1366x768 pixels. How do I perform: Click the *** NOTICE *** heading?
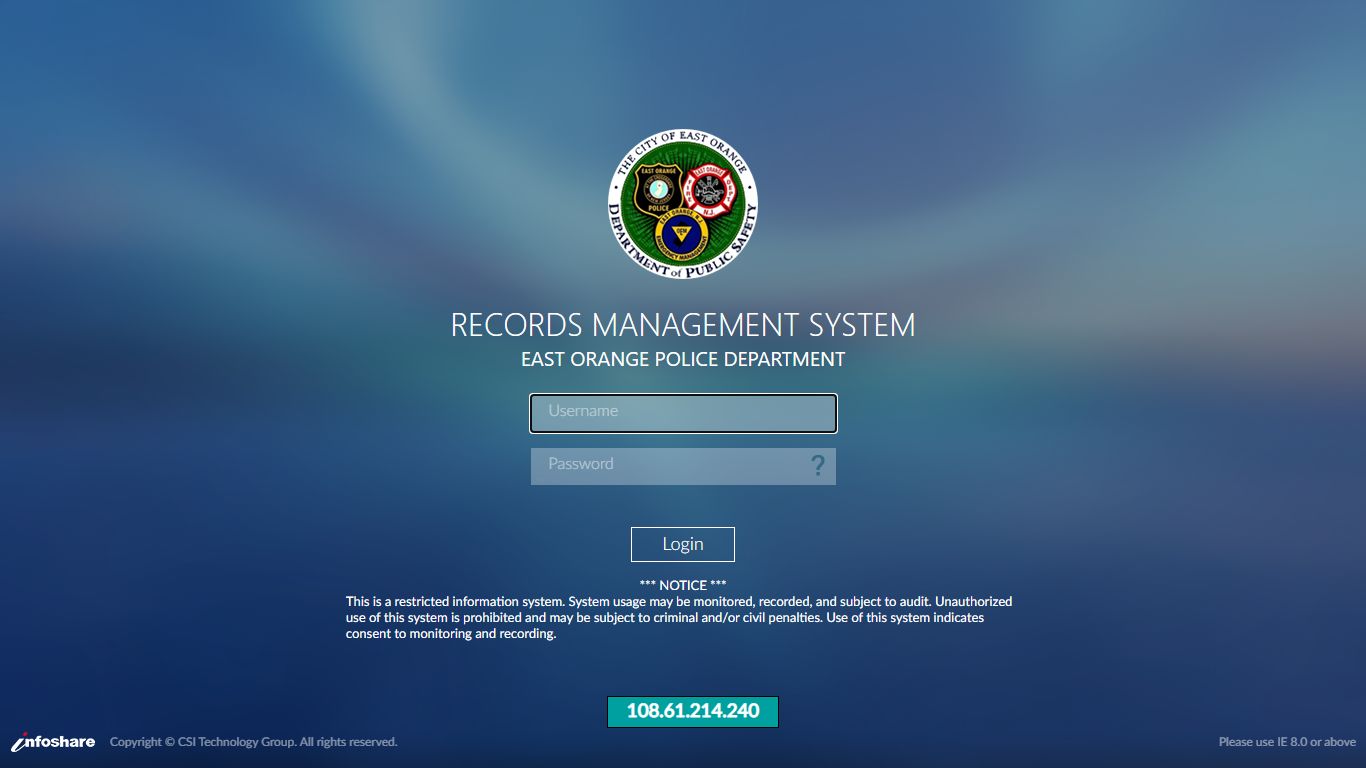tap(683, 585)
